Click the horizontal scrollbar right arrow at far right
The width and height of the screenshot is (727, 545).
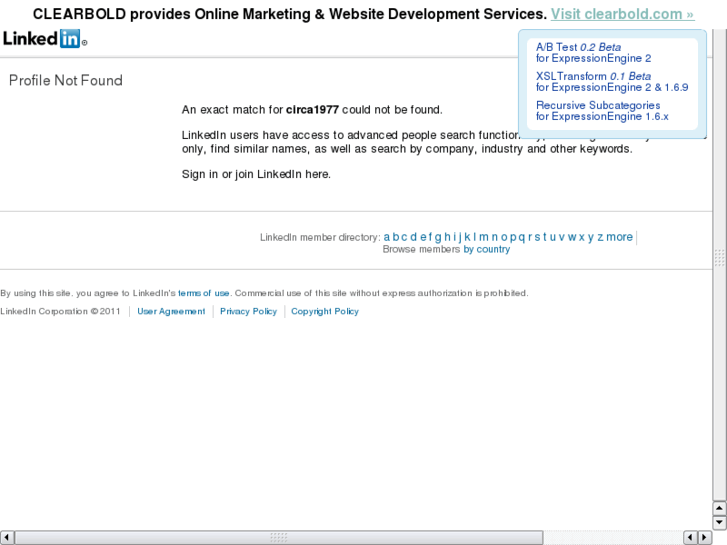[x=705, y=538]
